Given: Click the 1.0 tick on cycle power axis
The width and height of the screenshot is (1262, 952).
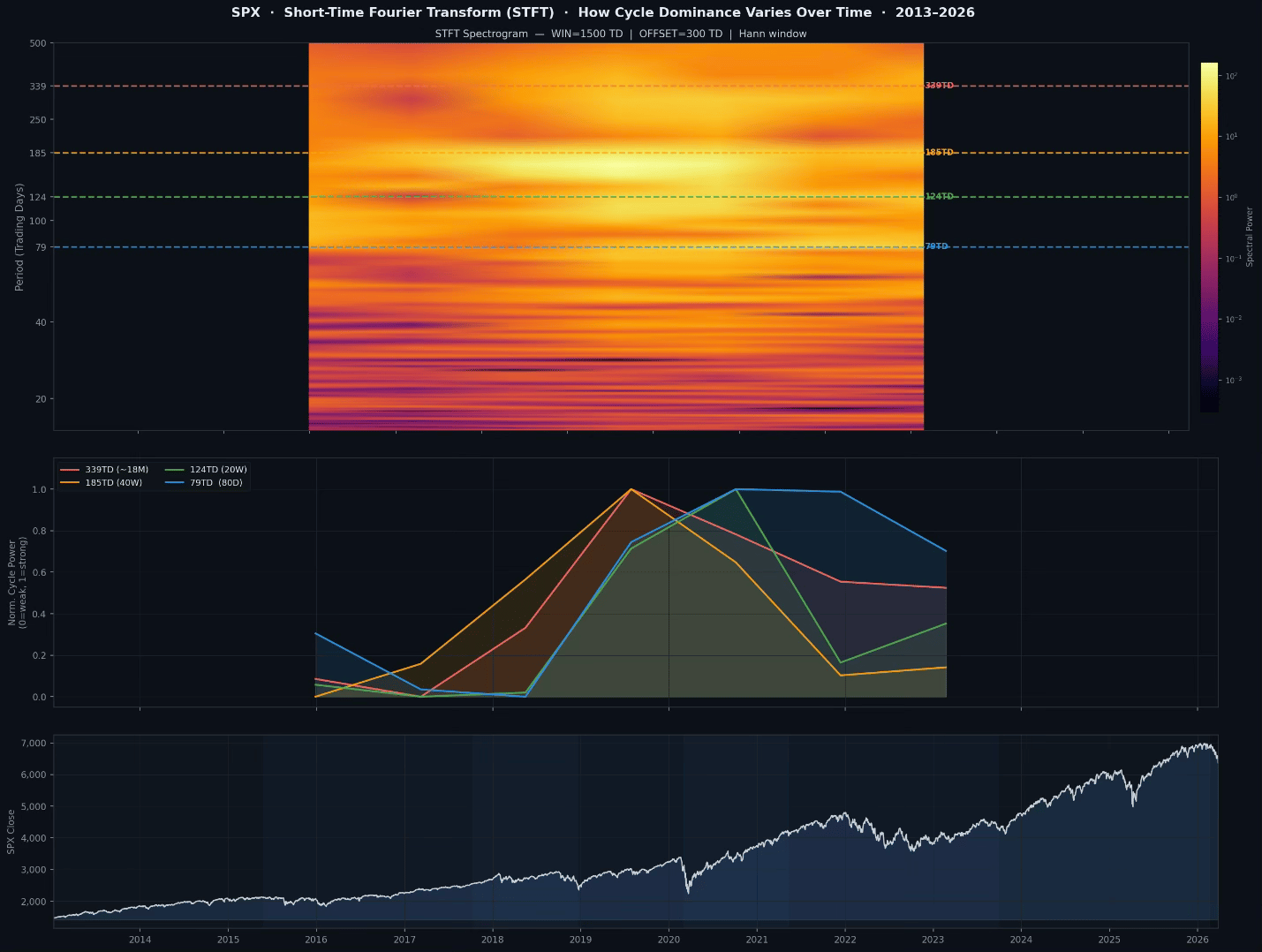Looking at the screenshot, I should pyautogui.click(x=39, y=489).
